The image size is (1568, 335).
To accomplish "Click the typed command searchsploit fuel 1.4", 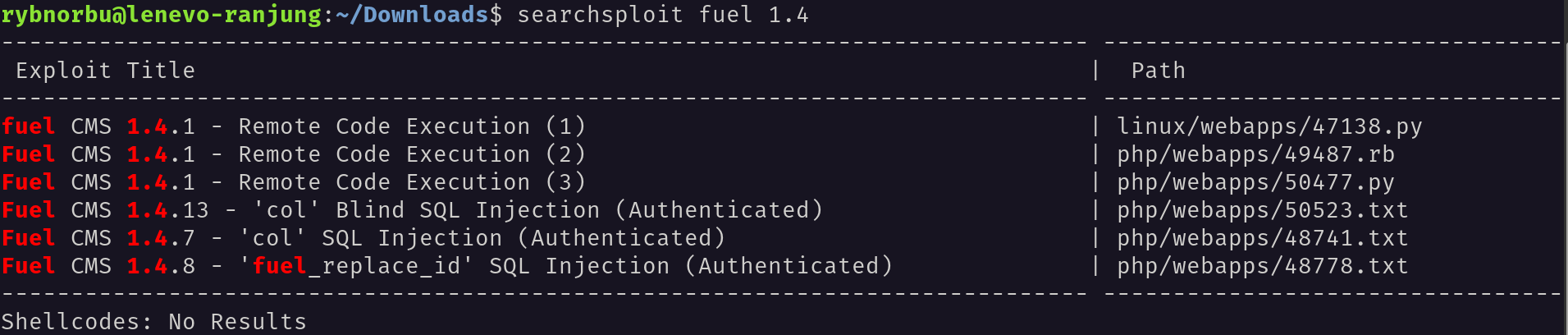I will [663, 15].
